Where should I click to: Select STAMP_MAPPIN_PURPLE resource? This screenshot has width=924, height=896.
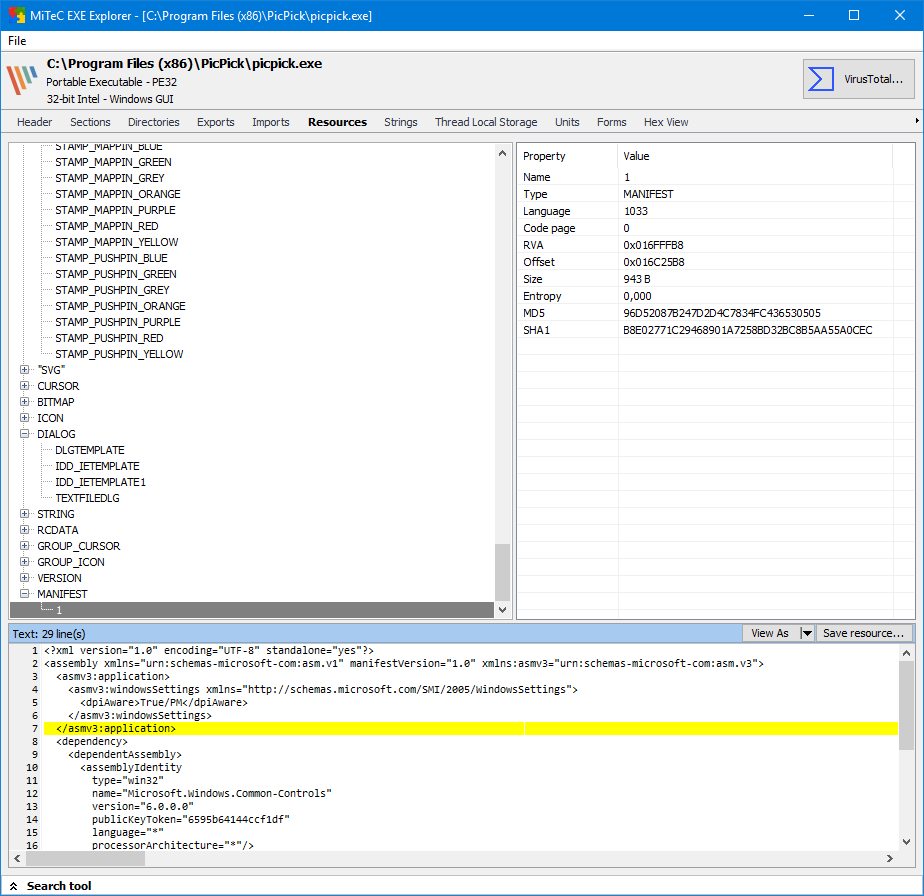(x=115, y=210)
